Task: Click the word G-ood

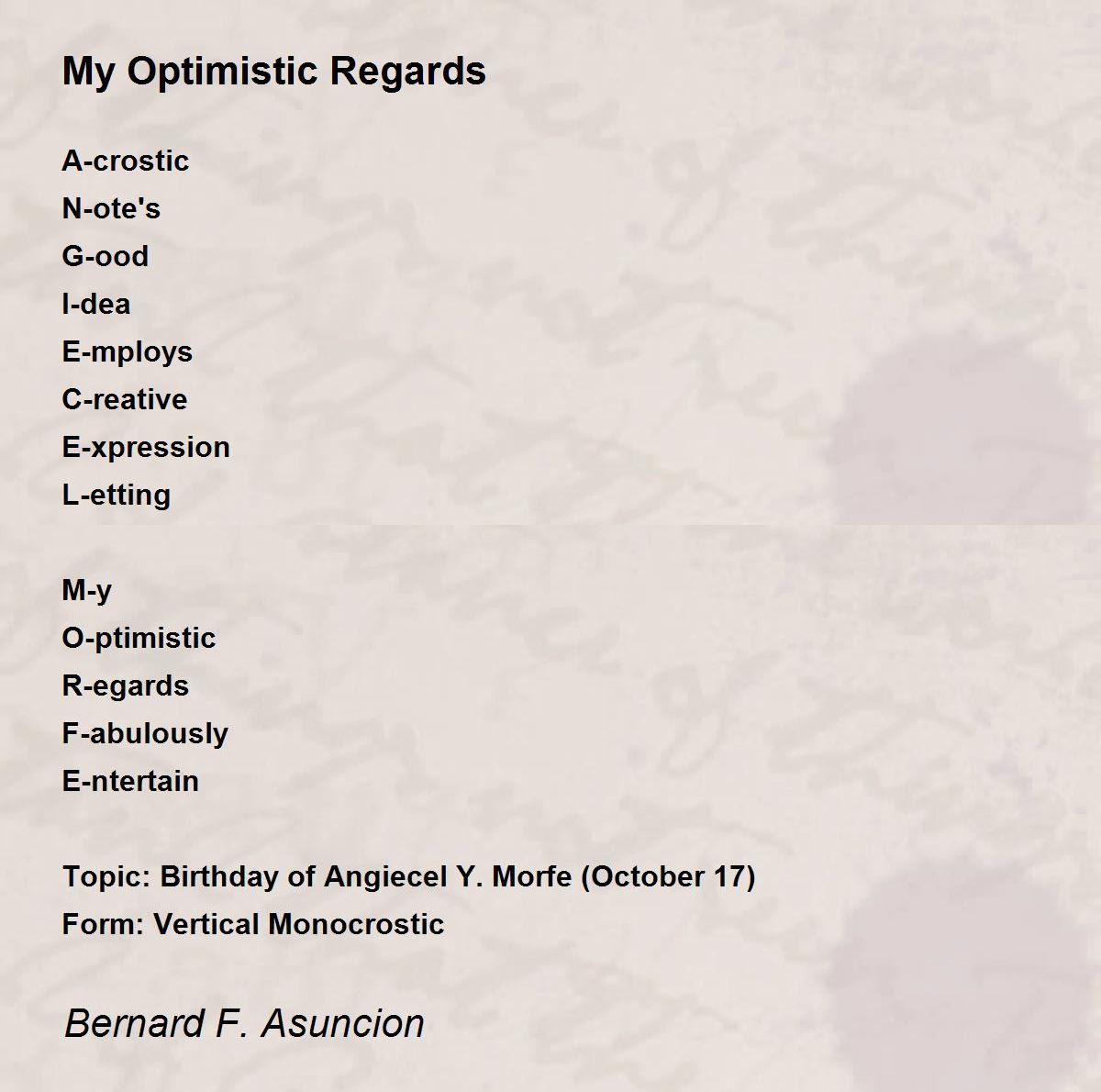Action: point(105,256)
